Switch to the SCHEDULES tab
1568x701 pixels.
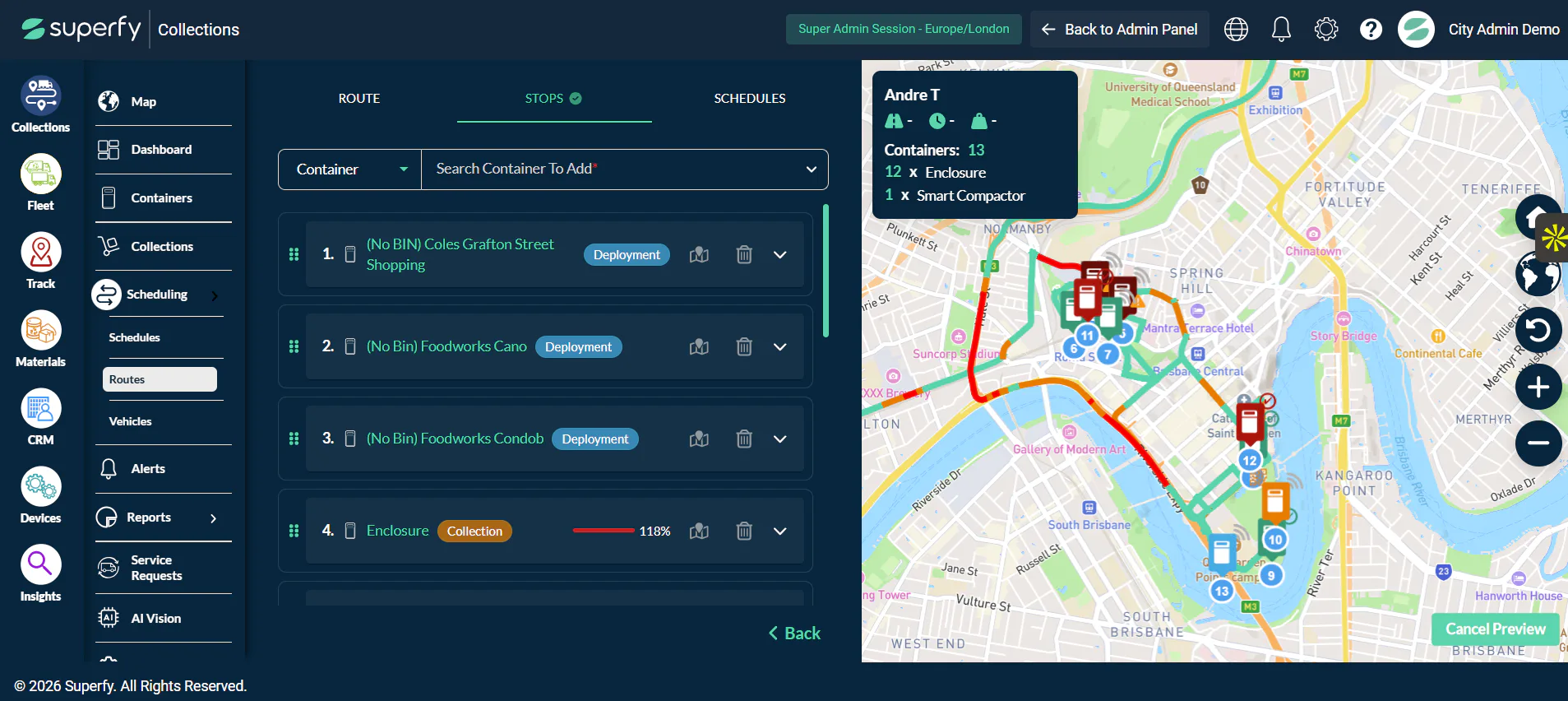pos(749,99)
